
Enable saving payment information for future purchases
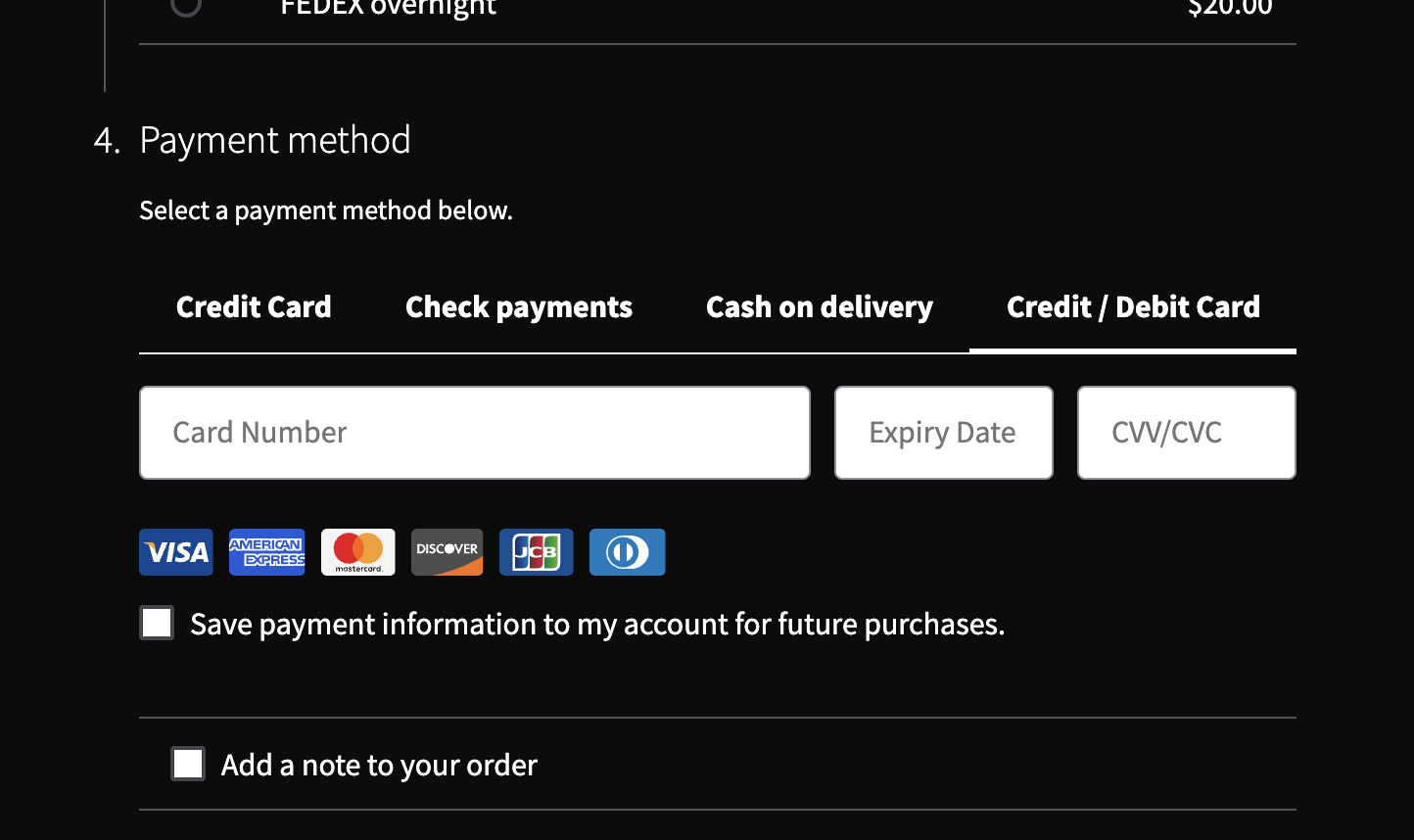click(x=157, y=622)
